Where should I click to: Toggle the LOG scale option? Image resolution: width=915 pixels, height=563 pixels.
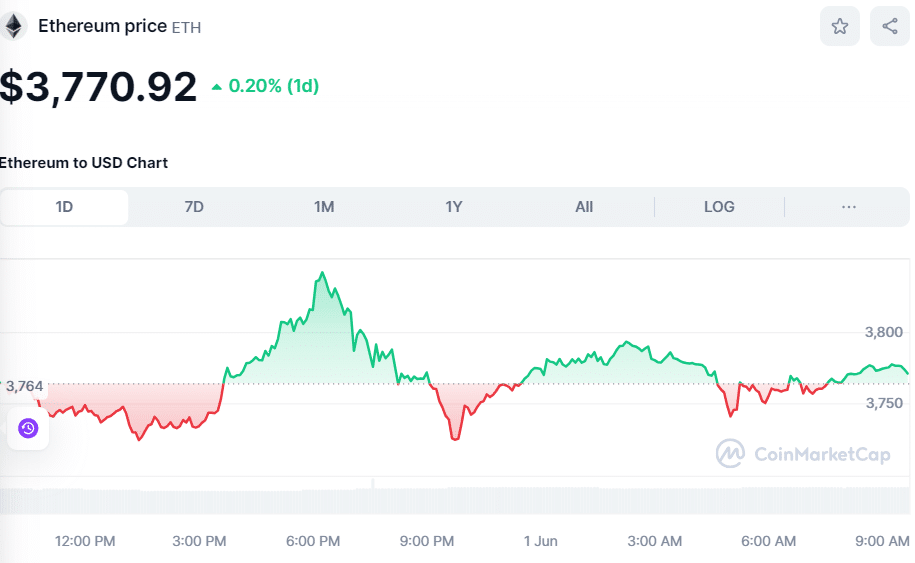click(719, 207)
